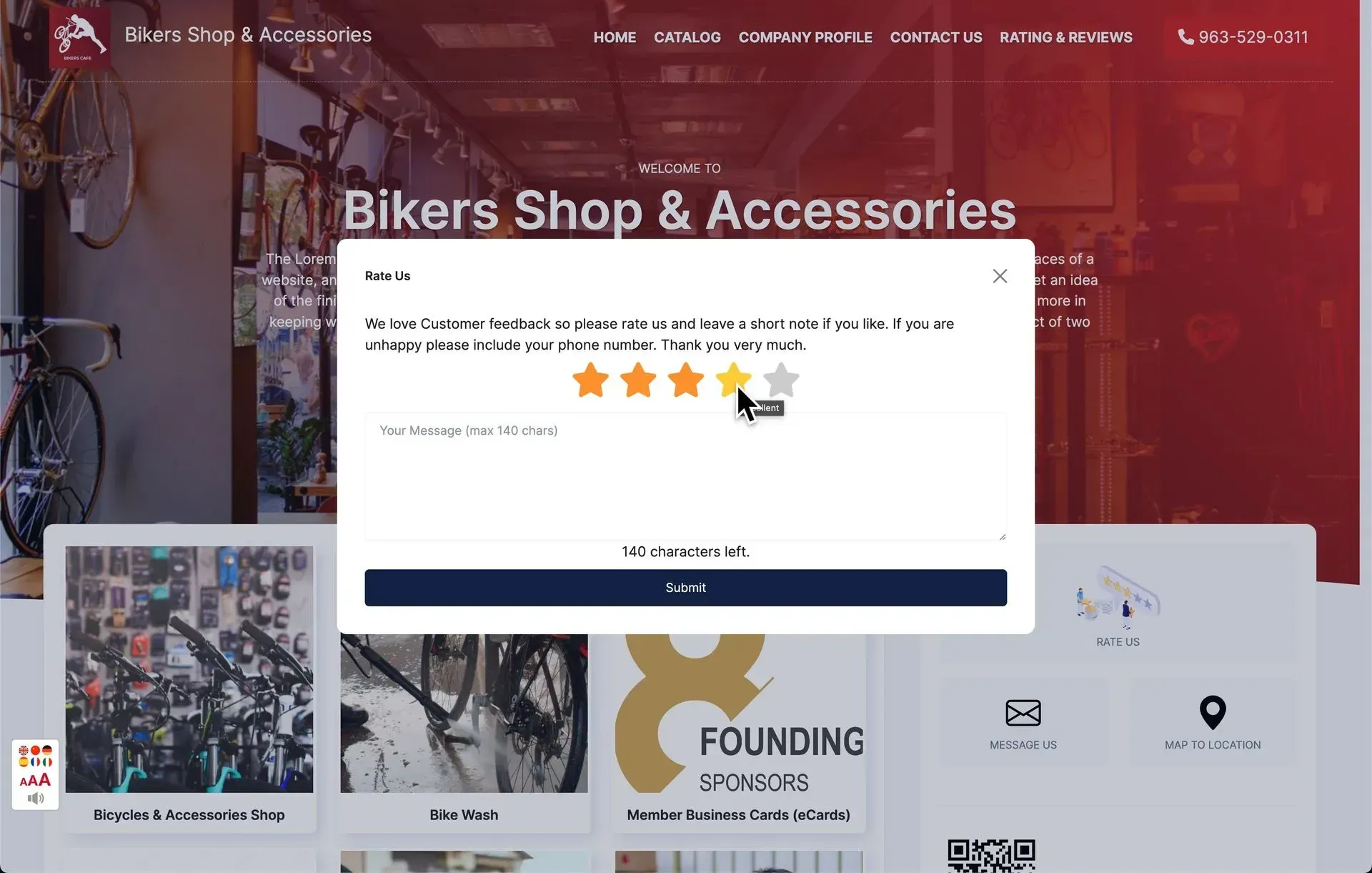The width and height of the screenshot is (1372, 873).
Task: Click the message input field
Action: click(x=685, y=475)
